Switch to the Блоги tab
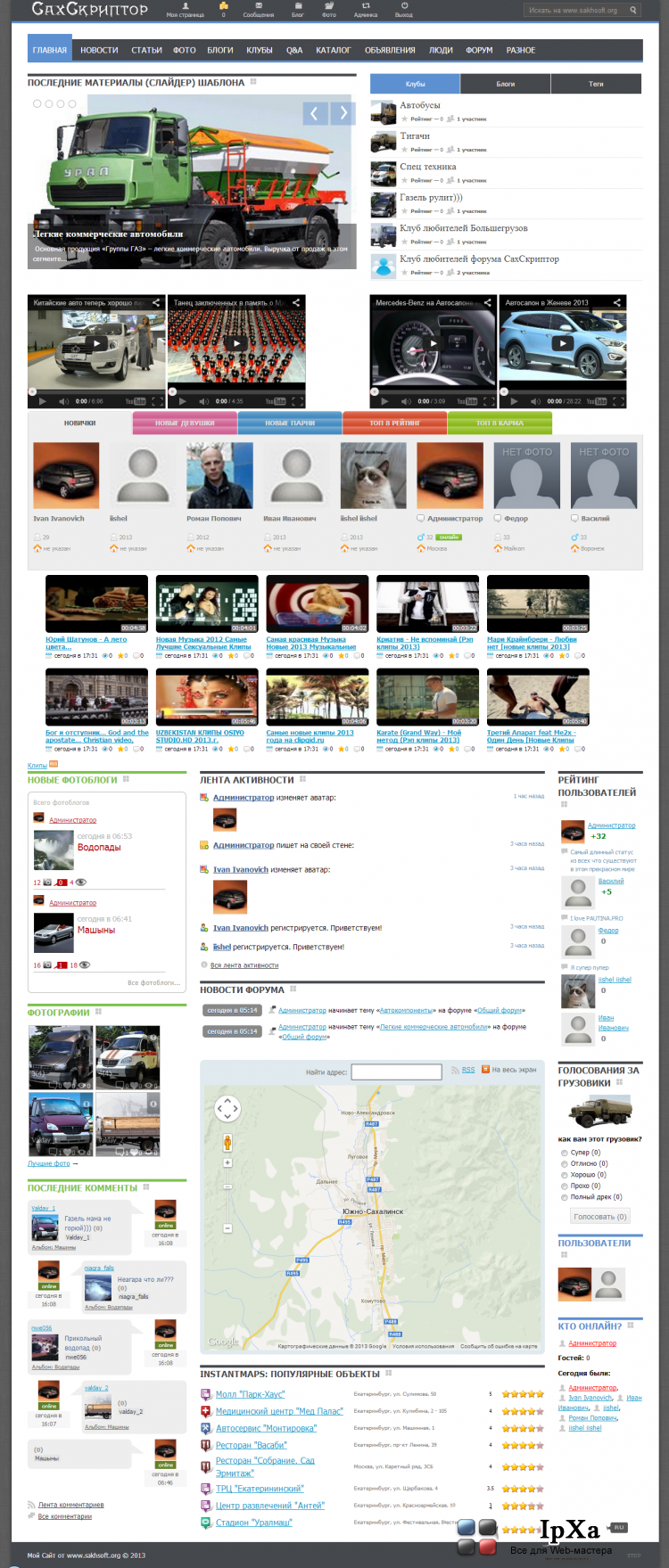 506,84
